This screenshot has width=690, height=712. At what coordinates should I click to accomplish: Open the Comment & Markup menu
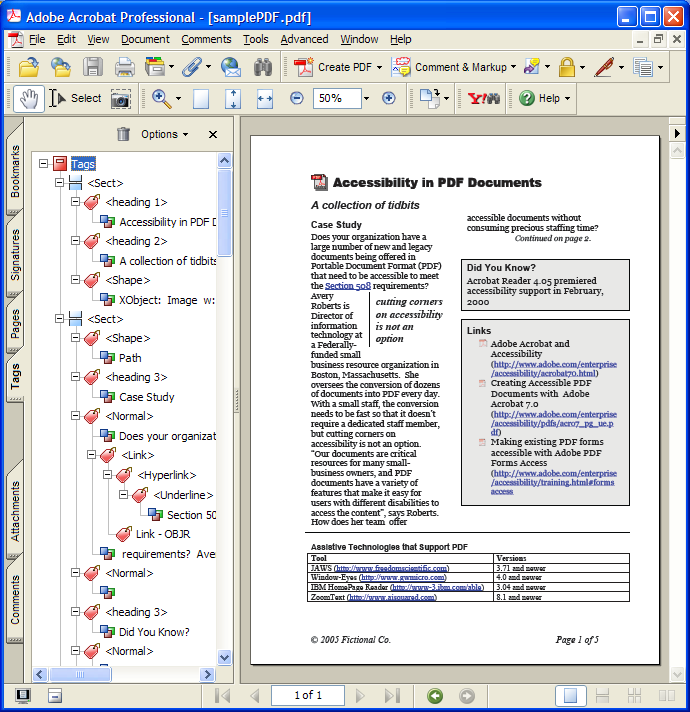pos(454,67)
